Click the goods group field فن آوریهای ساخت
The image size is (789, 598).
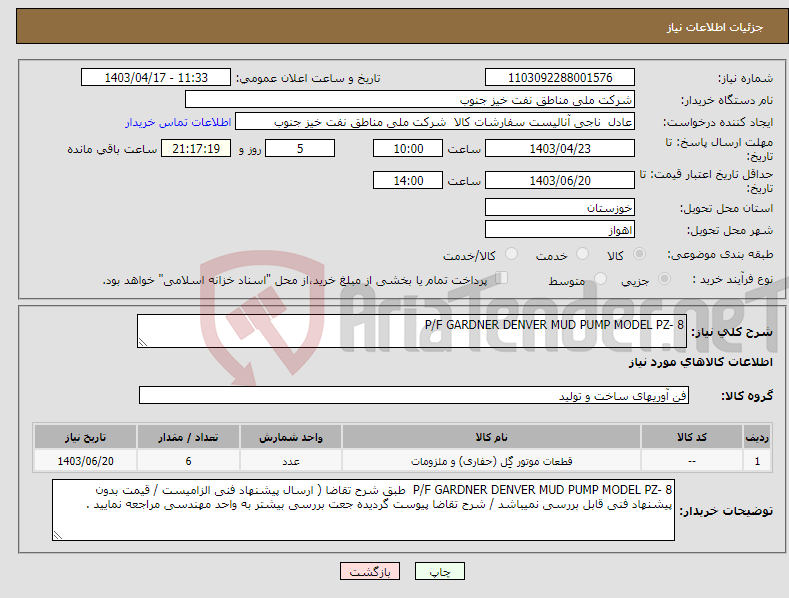pos(414,396)
